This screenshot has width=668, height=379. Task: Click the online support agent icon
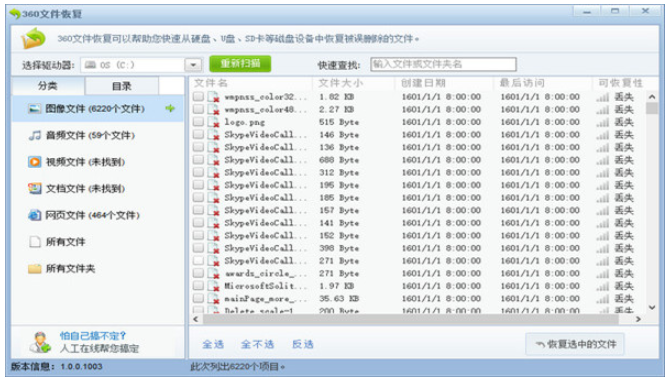click(40, 342)
